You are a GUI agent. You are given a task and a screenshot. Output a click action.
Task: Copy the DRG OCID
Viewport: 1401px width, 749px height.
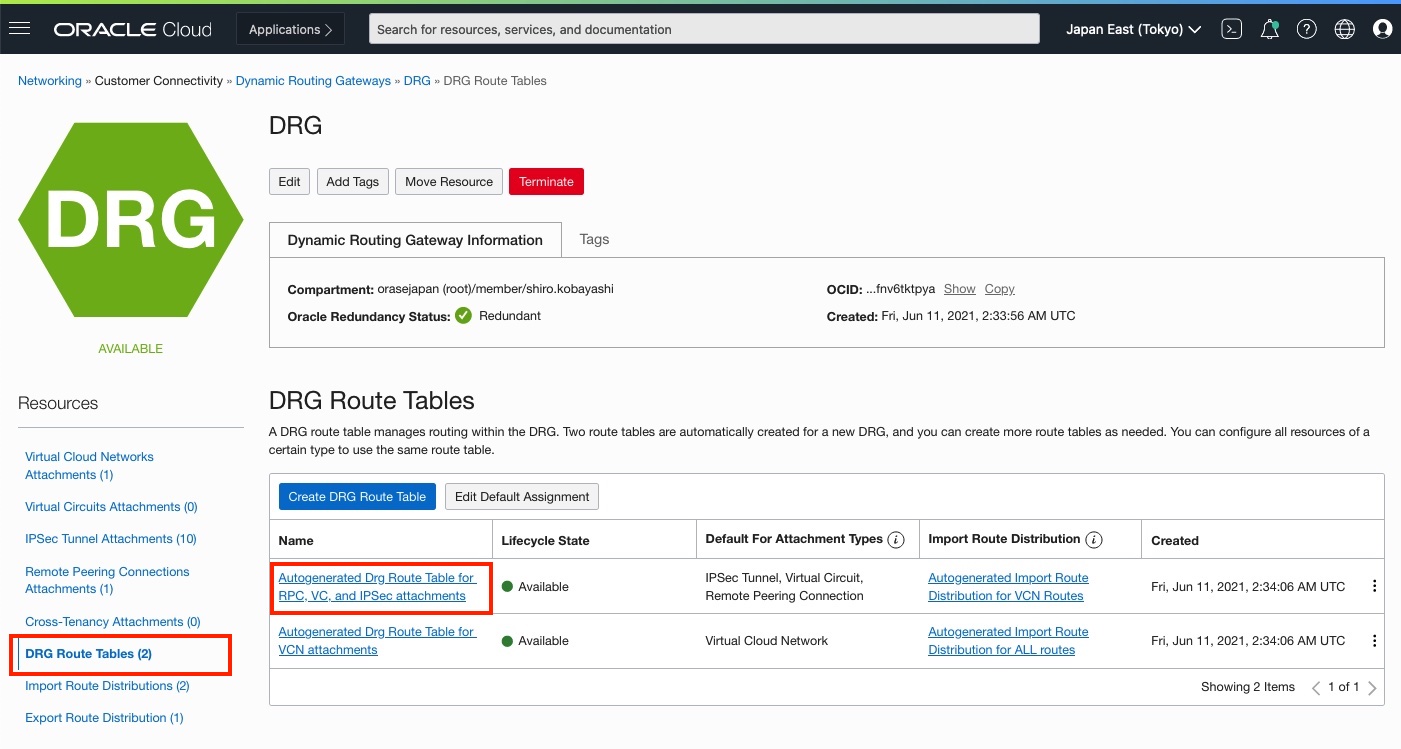coord(999,288)
